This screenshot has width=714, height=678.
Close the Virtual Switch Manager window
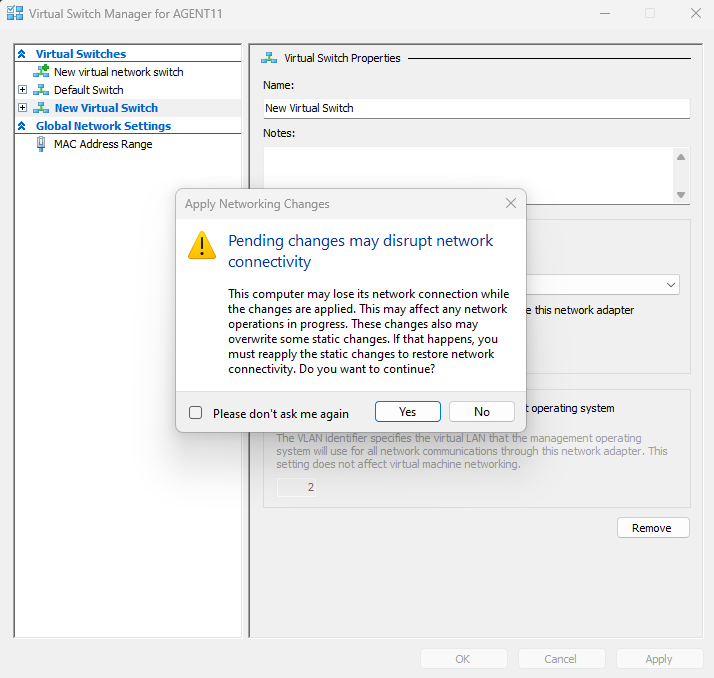tap(695, 14)
